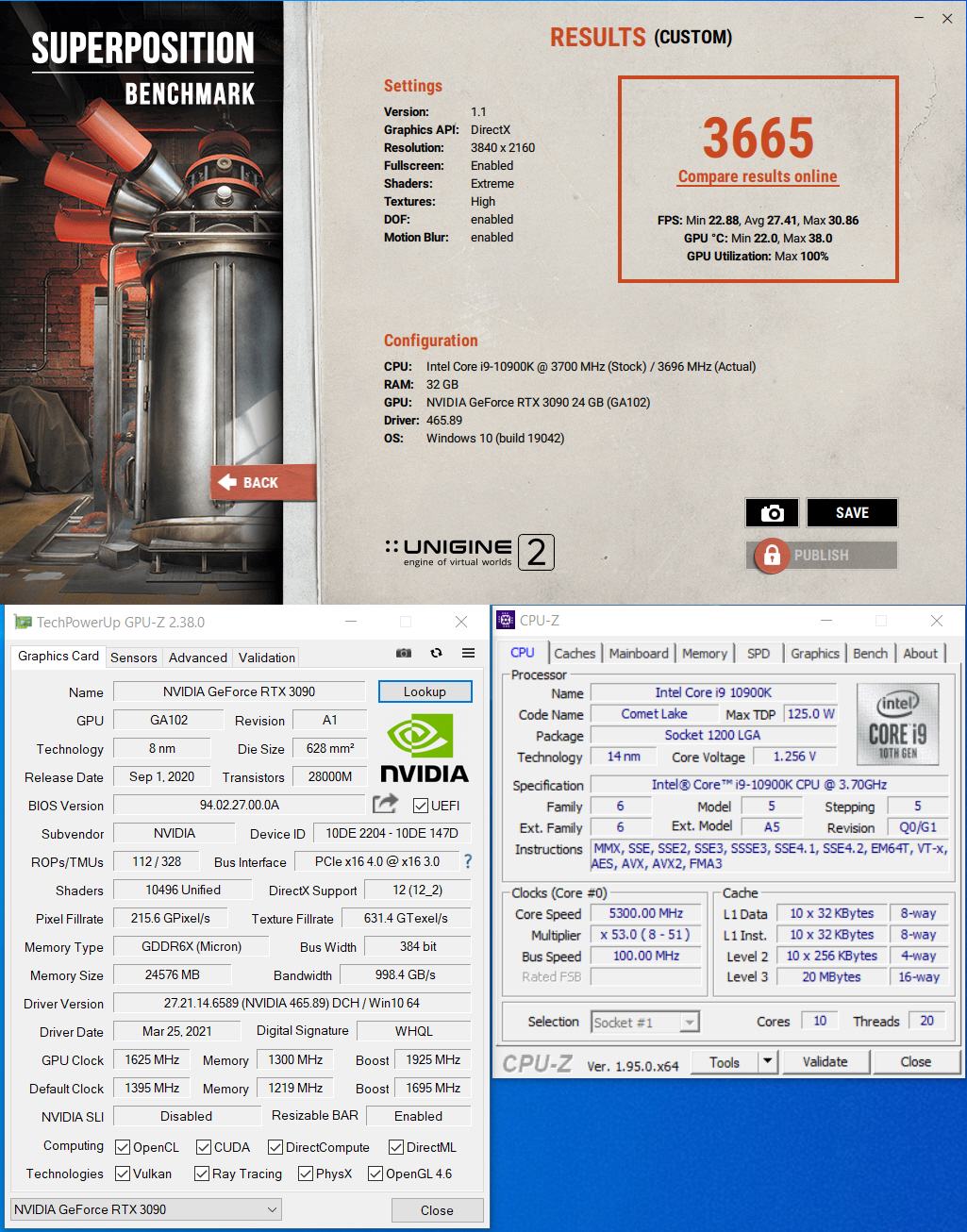Click the Tools button in CPU-Z

tap(724, 1061)
